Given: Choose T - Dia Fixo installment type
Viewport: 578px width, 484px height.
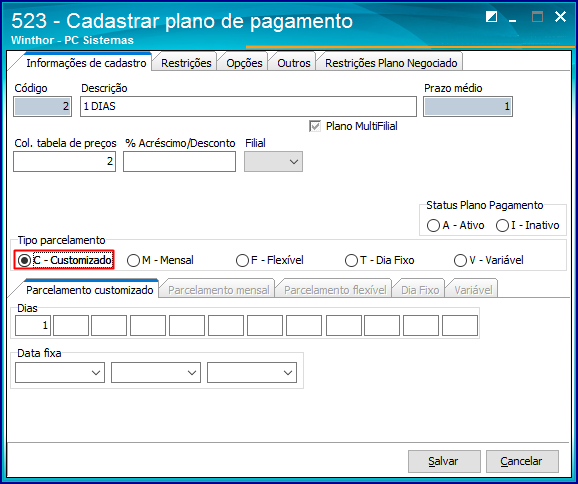Looking at the screenshot, I should (x=351, y=261).
